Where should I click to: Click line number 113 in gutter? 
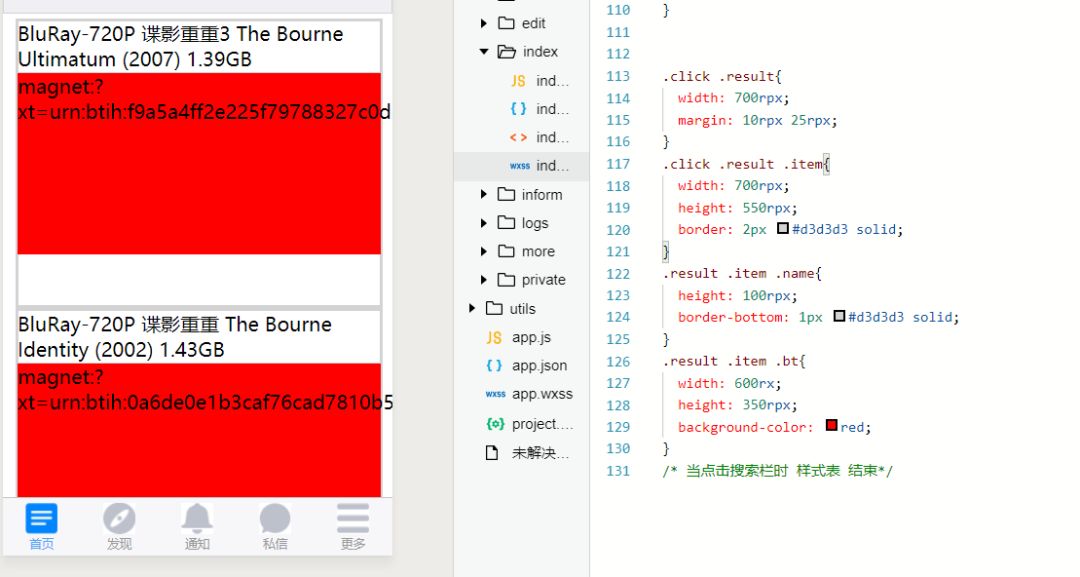pyautogui.click(x=618, y=76)
